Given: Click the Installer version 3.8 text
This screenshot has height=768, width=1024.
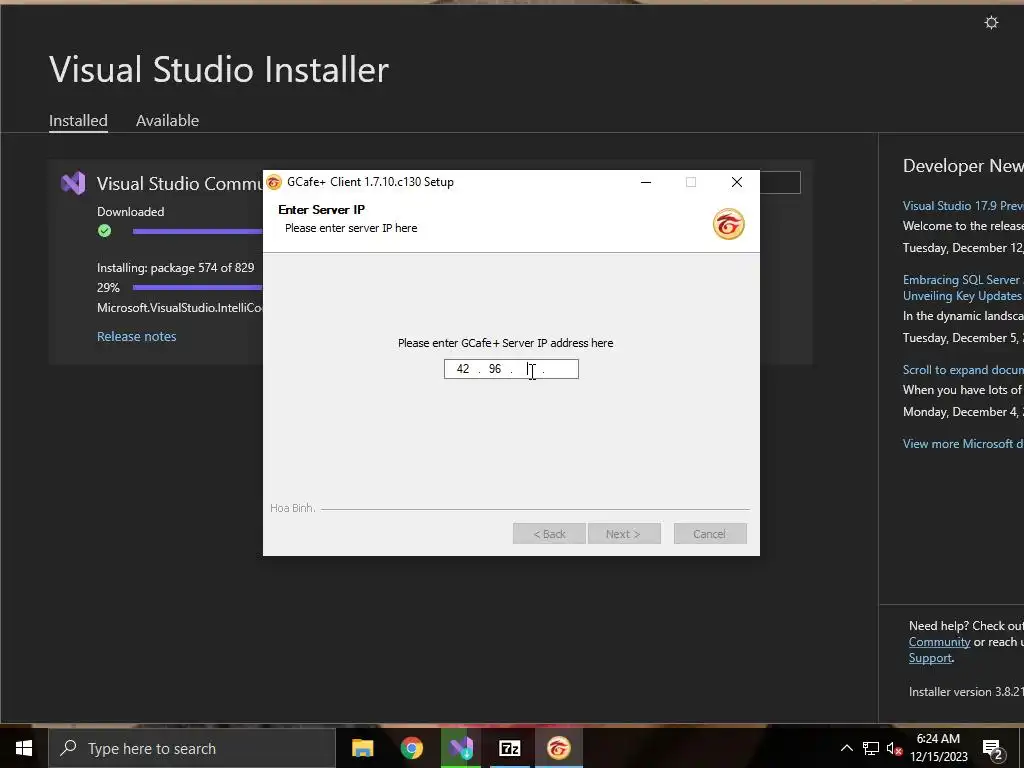Looking at the screenshot, I should point(966,692).
